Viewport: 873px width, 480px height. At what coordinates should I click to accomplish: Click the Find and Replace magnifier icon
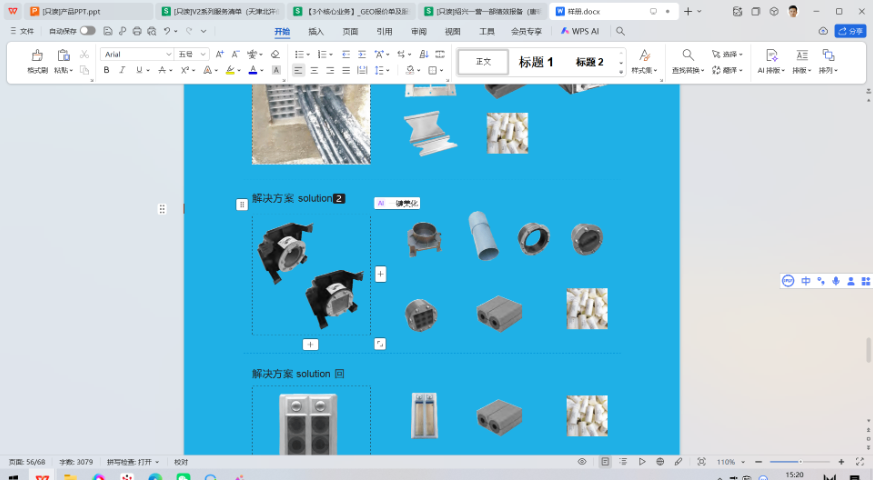(x=688, y=55)
